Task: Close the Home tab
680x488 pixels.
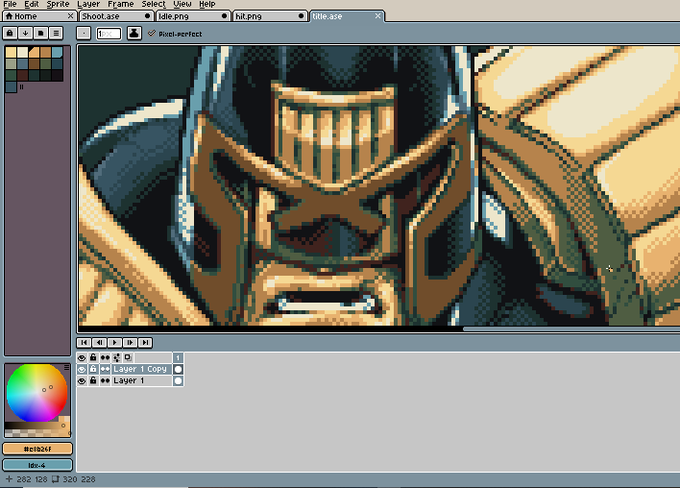Action: (x=70, y=16)
